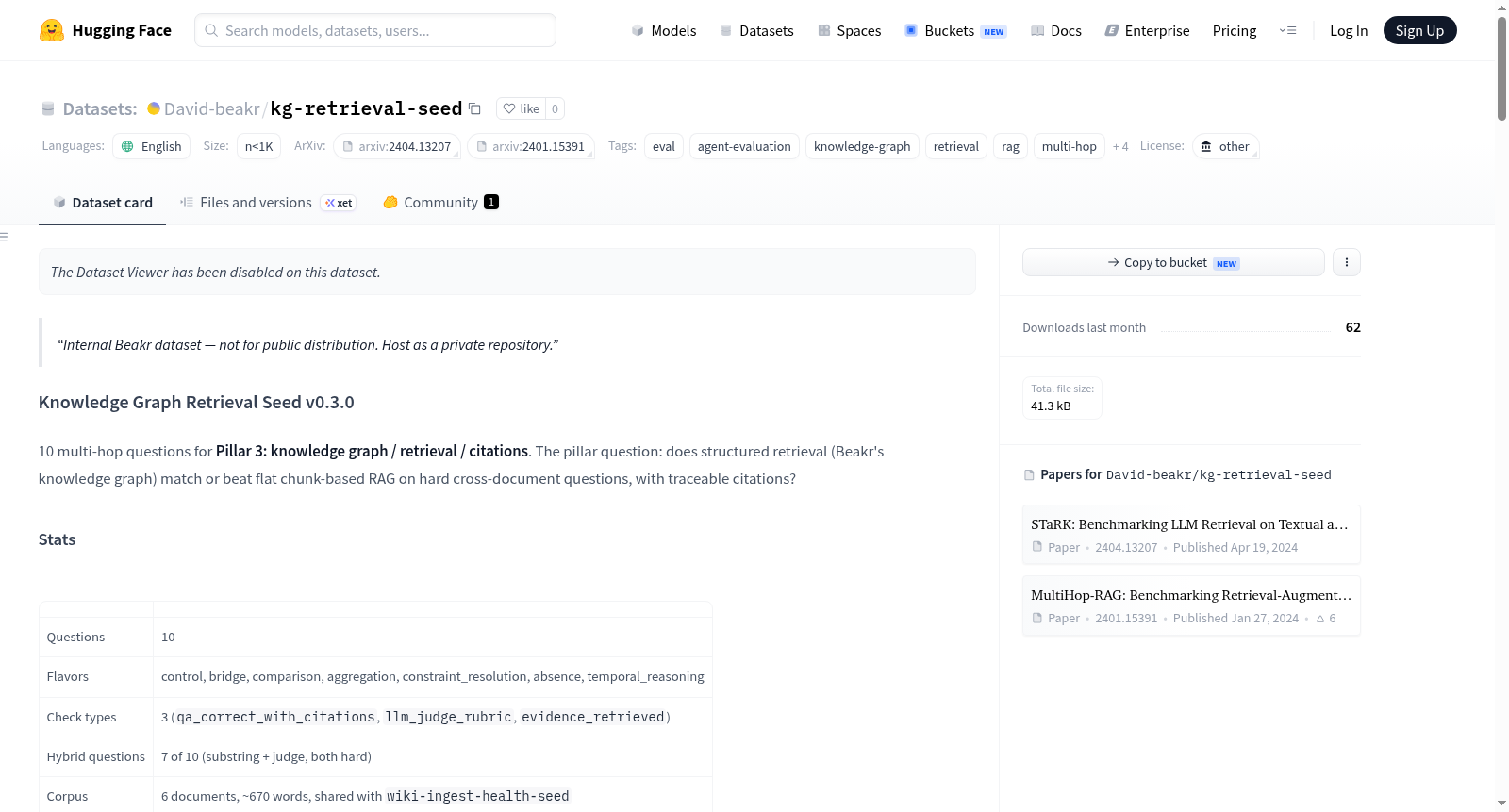Viewport: 1509px width, 812px height.
Task: Open the STaRK benchmarking paper card
Action: point(1191,535)
